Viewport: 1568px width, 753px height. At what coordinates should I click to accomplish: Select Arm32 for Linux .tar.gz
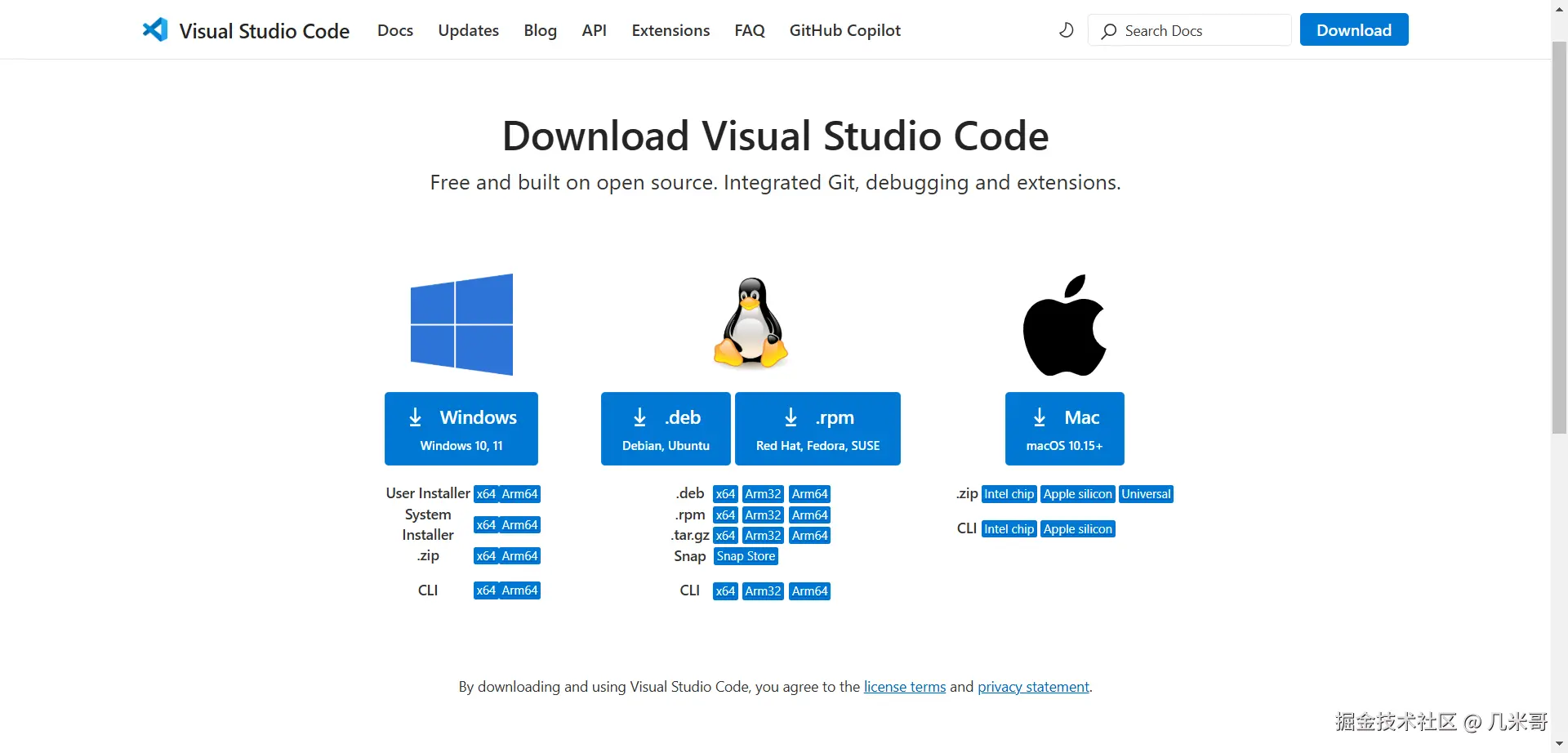(x=764, y=536)
